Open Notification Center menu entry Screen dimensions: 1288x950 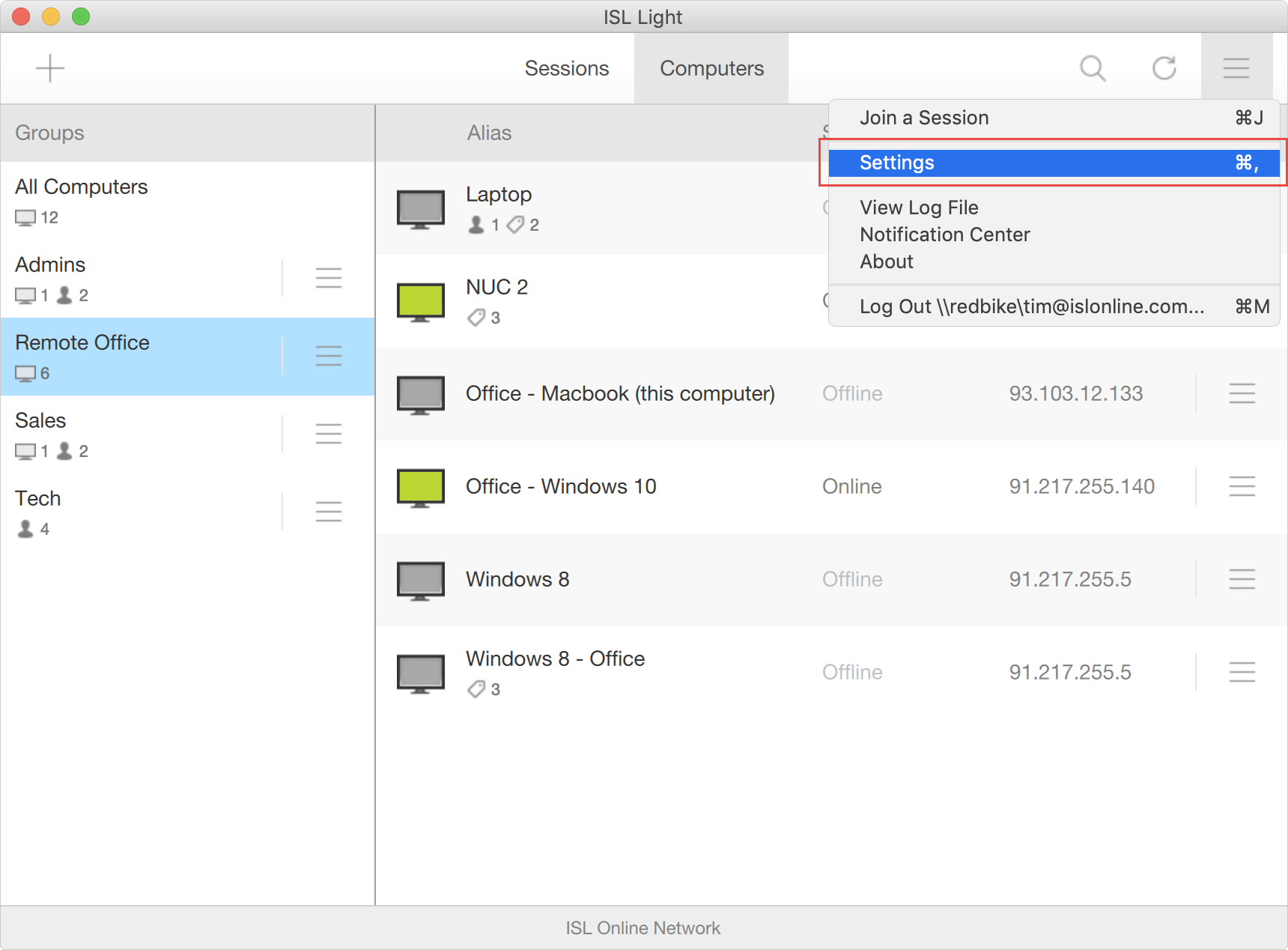pos(1054,235)
